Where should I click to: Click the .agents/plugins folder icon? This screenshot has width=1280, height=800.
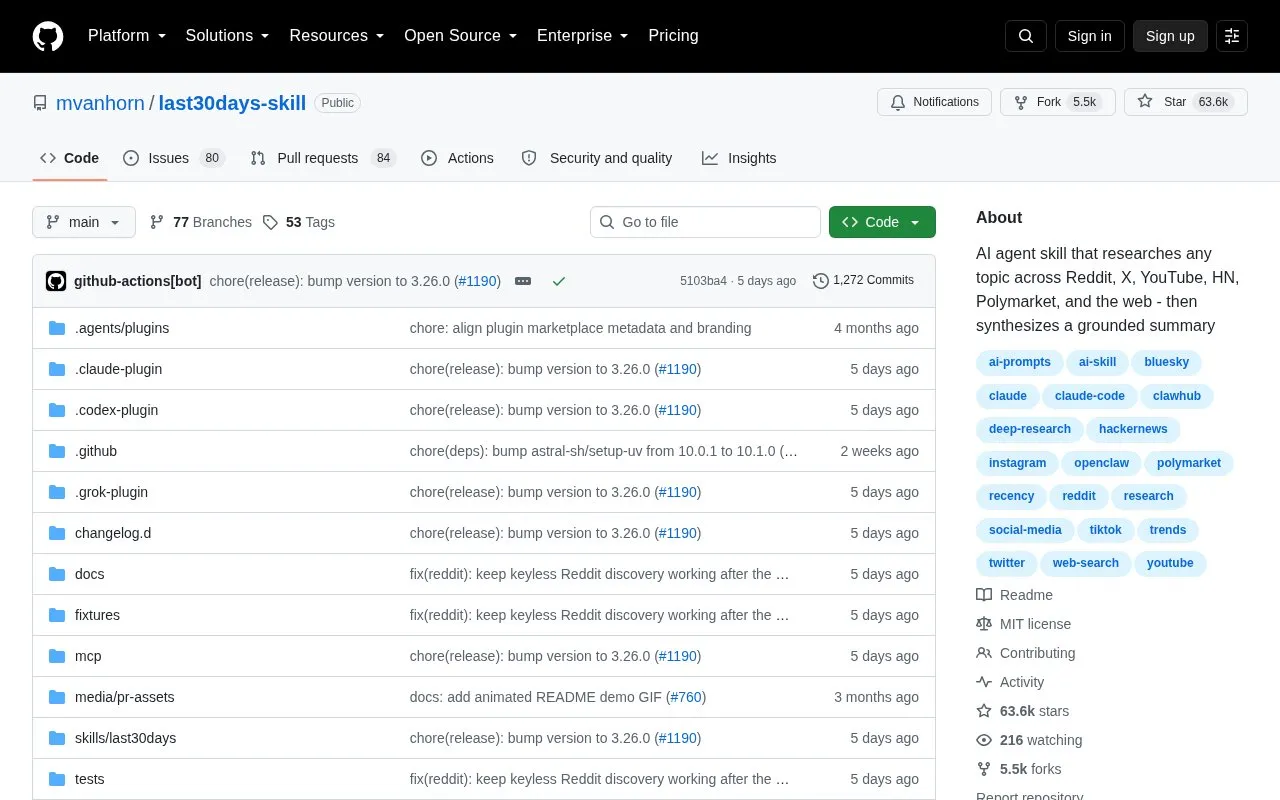coord(57,328)
